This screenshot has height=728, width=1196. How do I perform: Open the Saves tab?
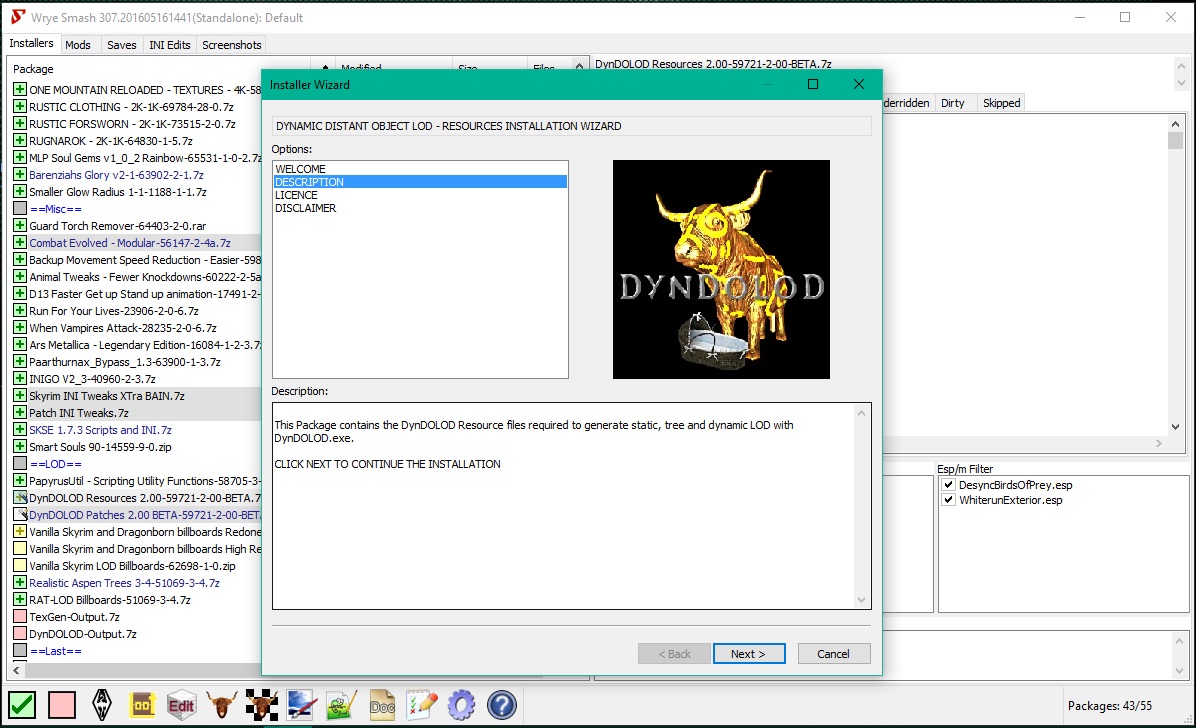[x=121, y=45]
